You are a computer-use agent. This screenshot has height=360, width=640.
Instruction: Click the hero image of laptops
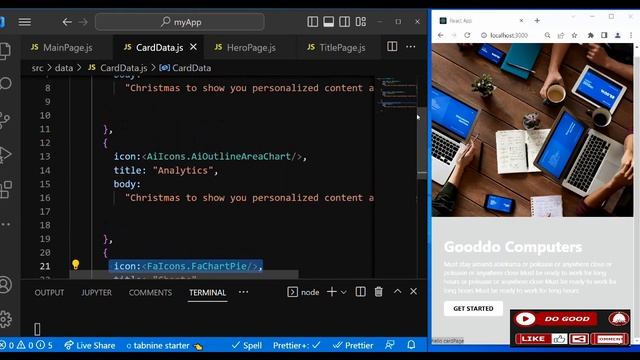tap(533, 130)
